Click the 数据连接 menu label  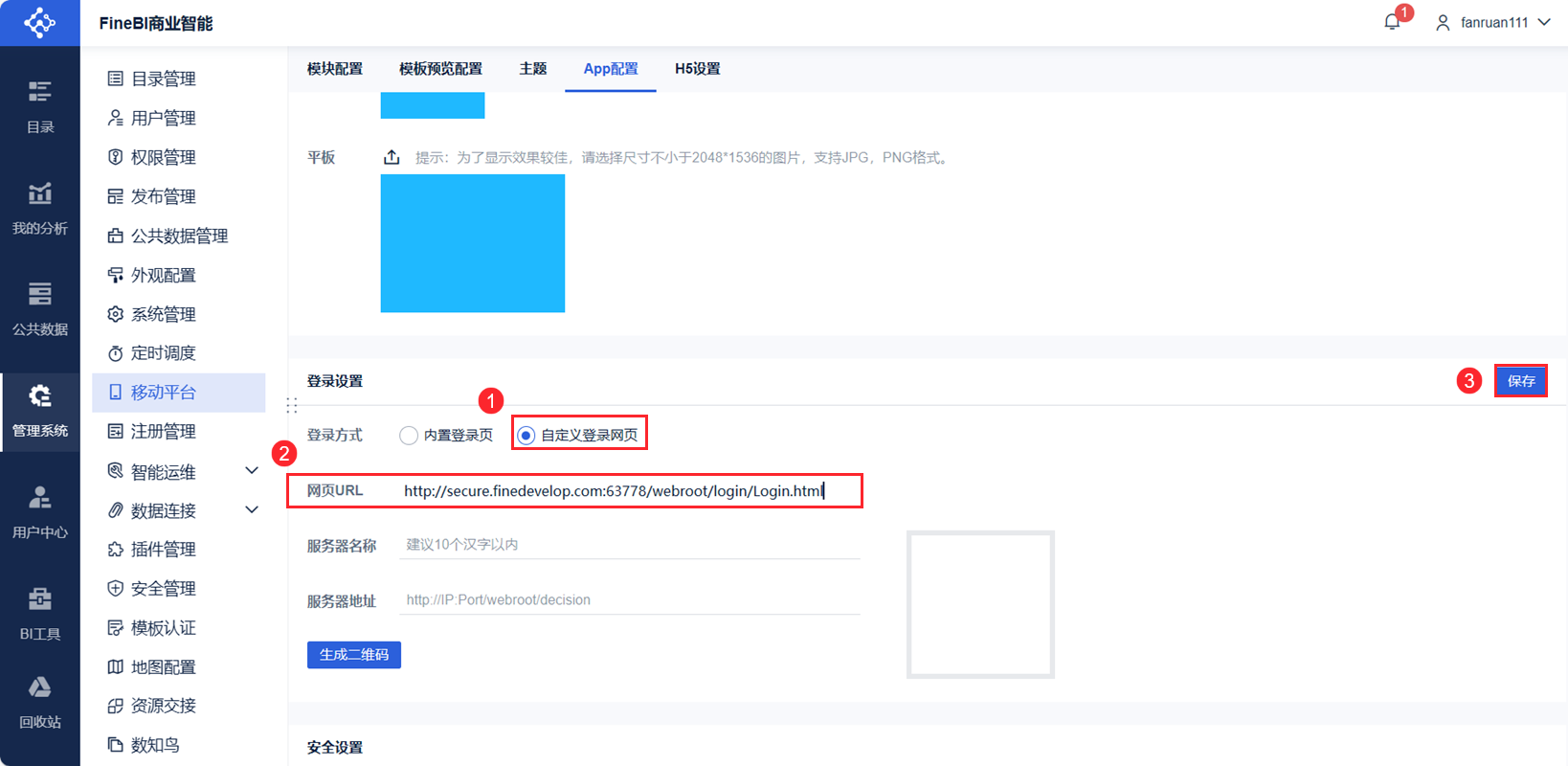point(163,511)
